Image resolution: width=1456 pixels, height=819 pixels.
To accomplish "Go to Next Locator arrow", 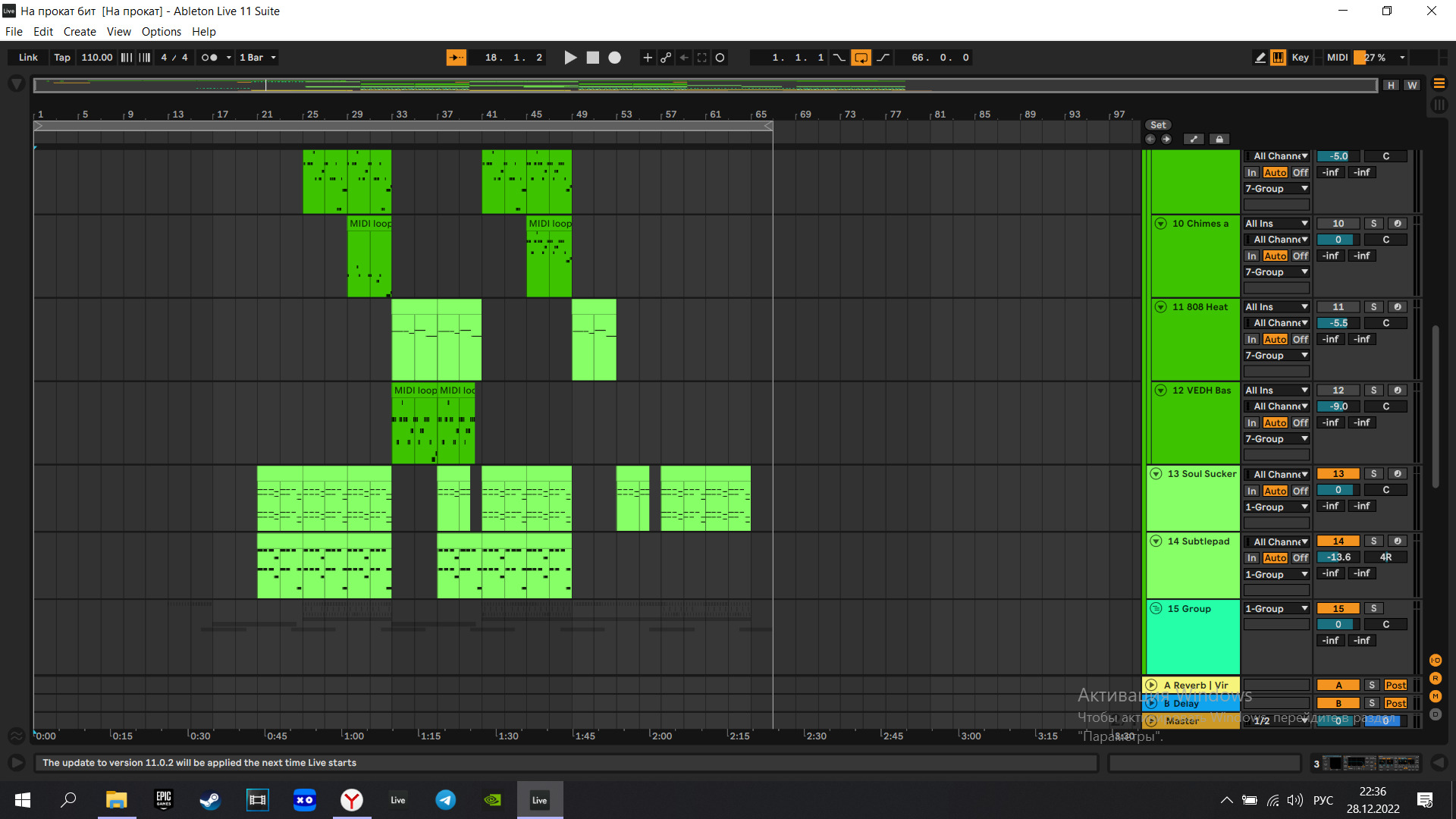I will 1166,140.
